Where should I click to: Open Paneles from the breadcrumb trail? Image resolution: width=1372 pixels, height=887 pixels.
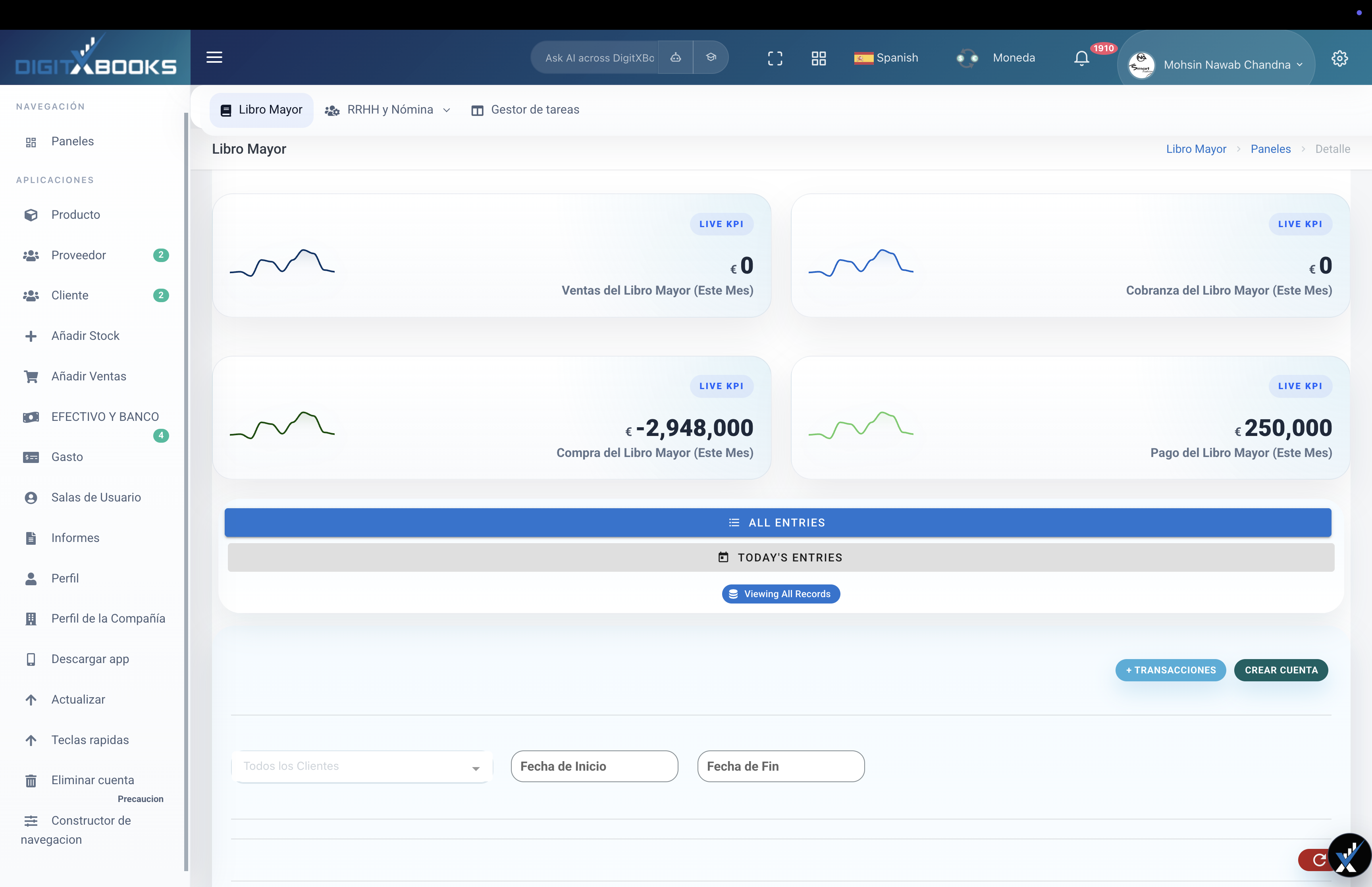point(1271,148)
